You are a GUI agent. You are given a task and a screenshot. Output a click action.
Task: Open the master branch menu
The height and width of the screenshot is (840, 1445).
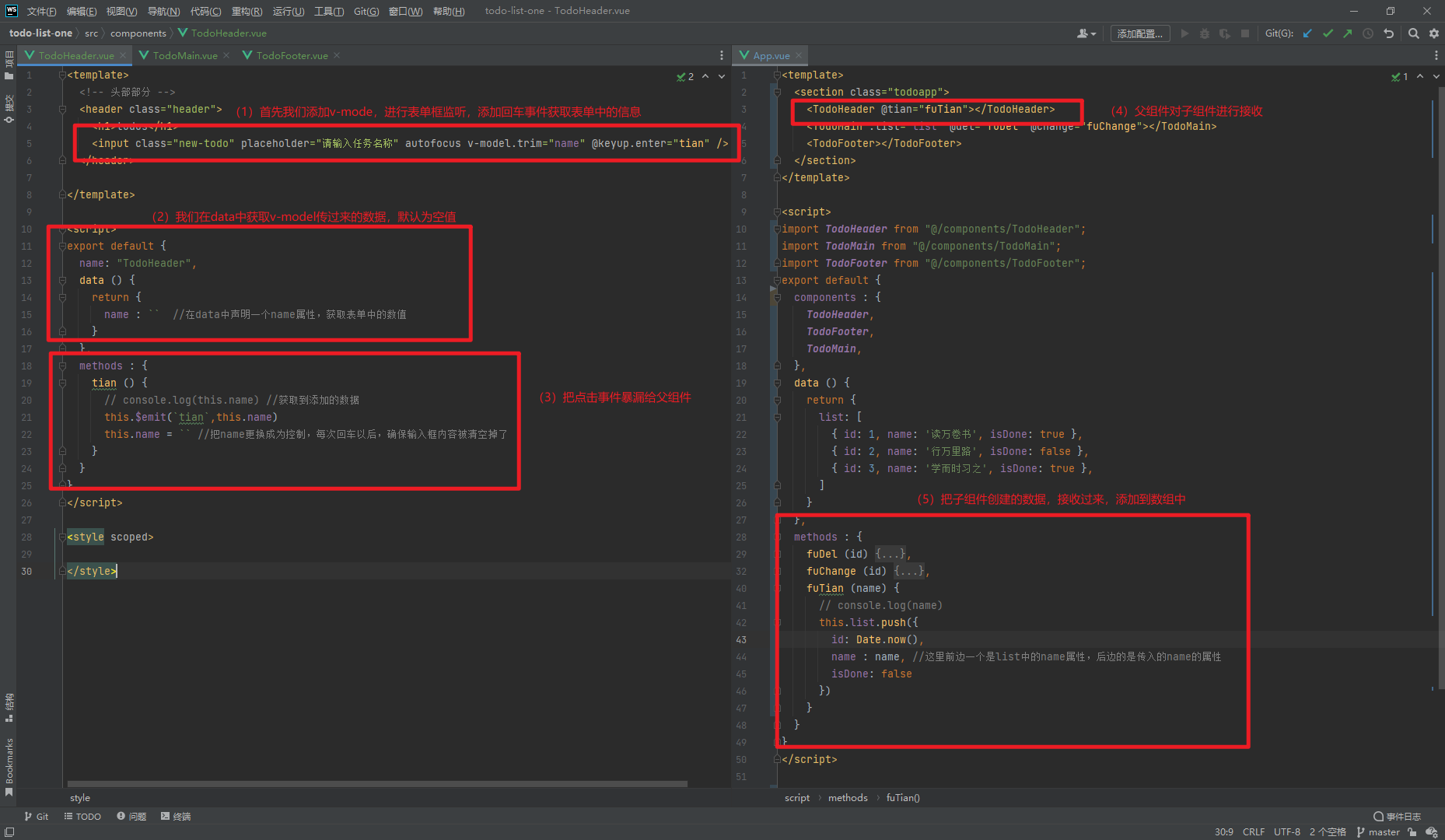click(x=1378, y=832)
